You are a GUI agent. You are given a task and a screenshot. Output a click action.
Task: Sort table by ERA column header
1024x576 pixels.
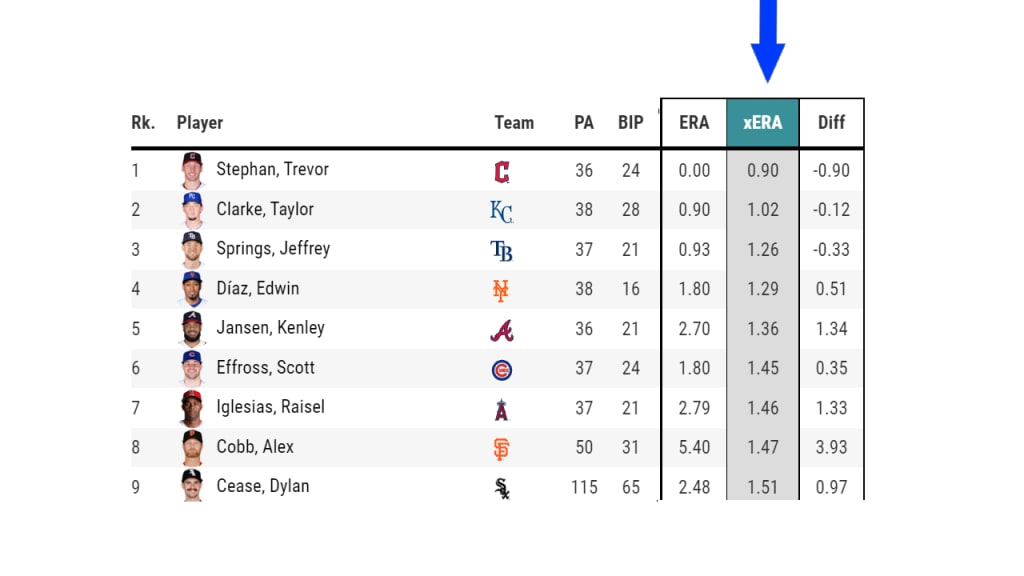(x=694, y=123)
